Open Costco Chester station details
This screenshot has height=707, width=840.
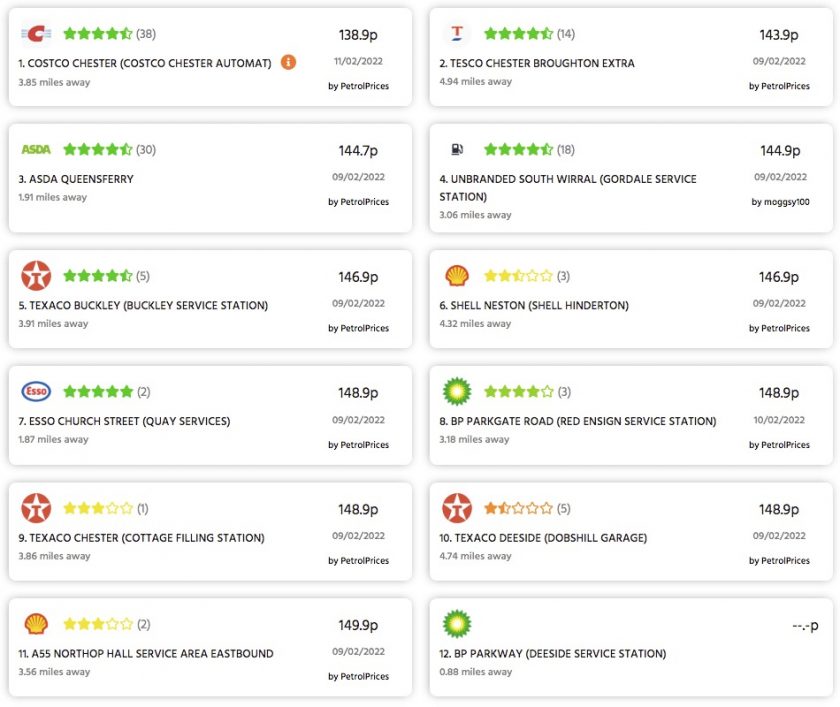pos(145,63)
